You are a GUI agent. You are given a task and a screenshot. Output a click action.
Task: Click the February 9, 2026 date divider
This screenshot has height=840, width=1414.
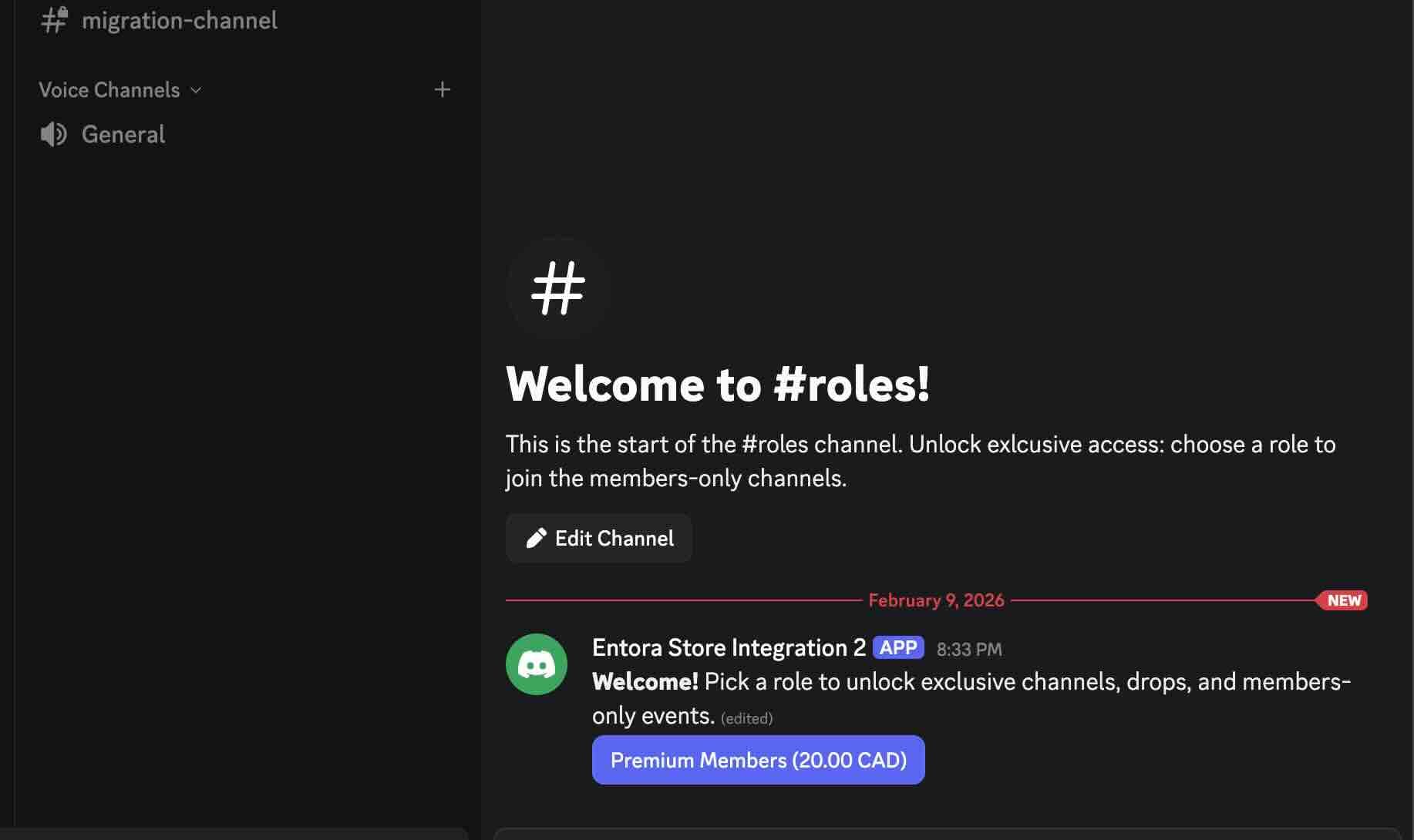(x=936, y=600)
